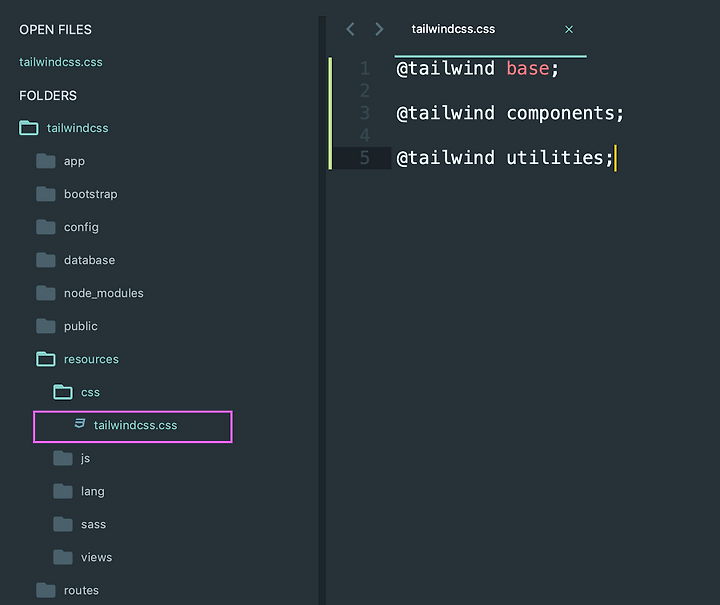Place cursor on the word components
720x605 pixels.
point(561,113)
